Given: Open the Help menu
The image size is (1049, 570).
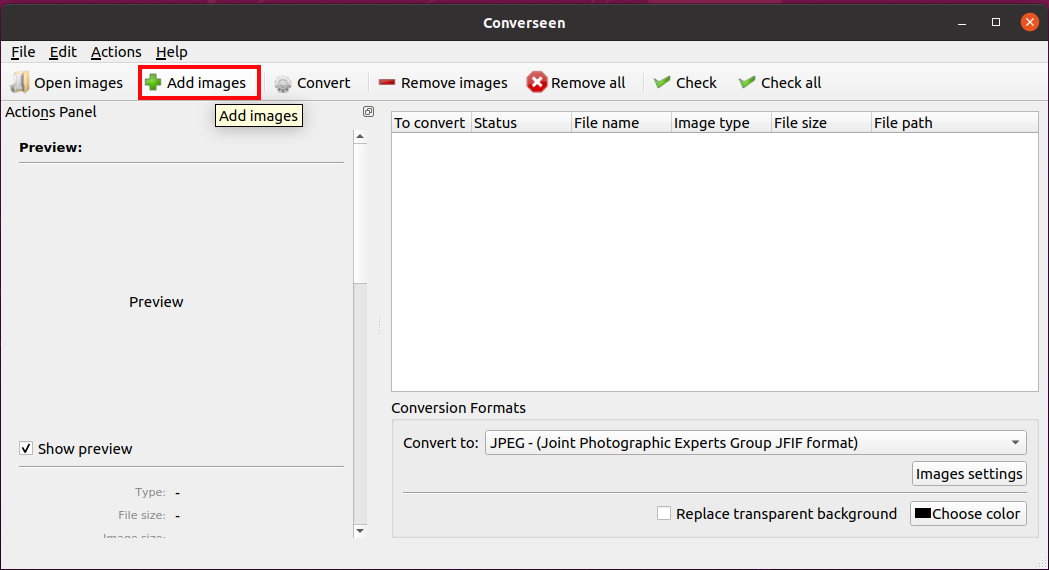Looking at the screenshot, I should tap(171, 52).
